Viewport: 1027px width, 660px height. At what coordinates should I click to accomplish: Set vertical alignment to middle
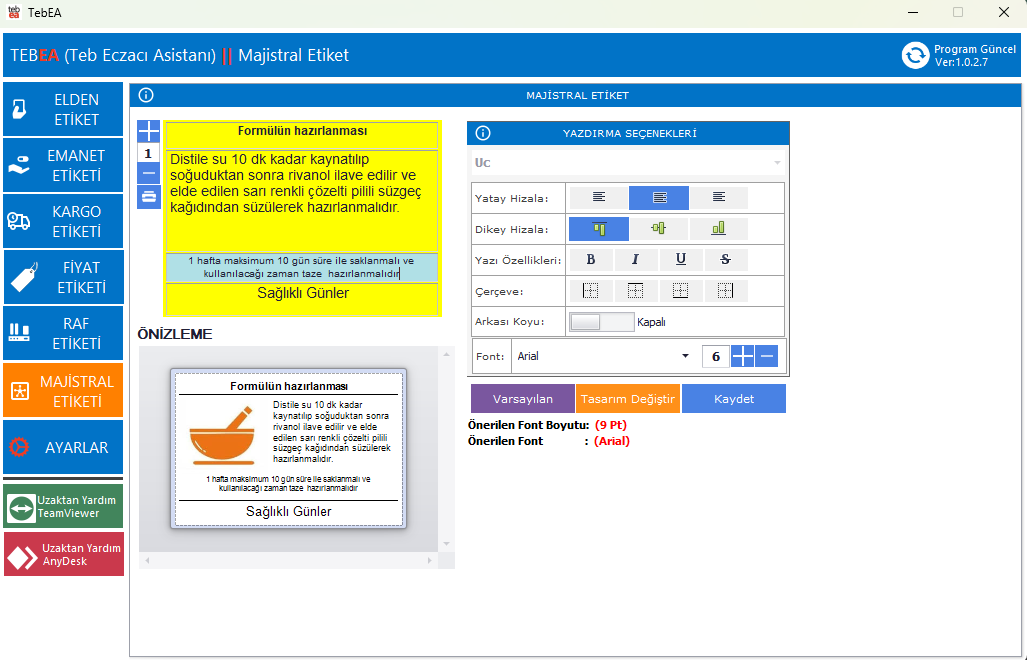click(x=658, y=229)
